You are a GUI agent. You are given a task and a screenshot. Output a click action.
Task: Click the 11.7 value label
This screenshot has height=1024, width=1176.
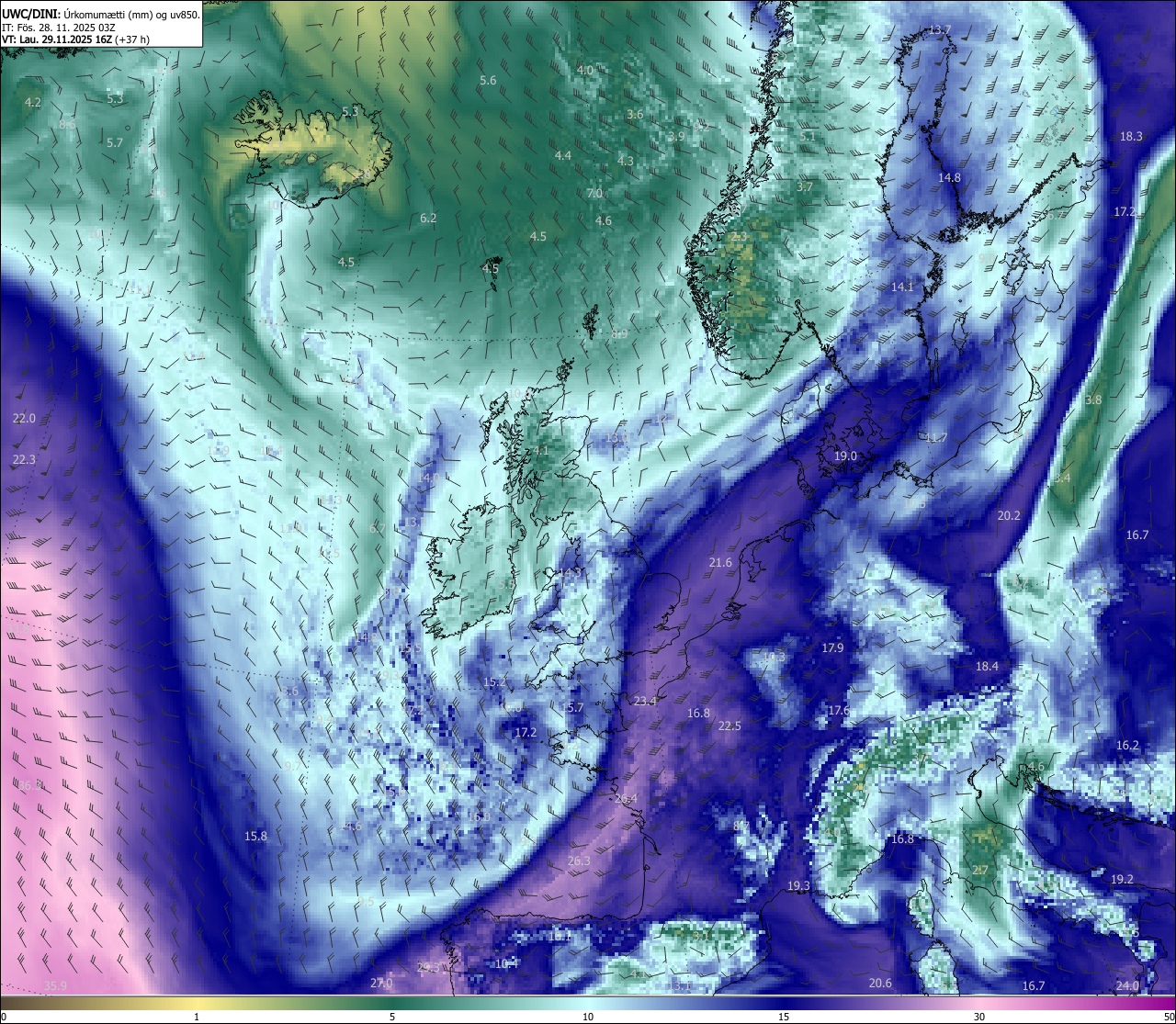click(936, 438)
